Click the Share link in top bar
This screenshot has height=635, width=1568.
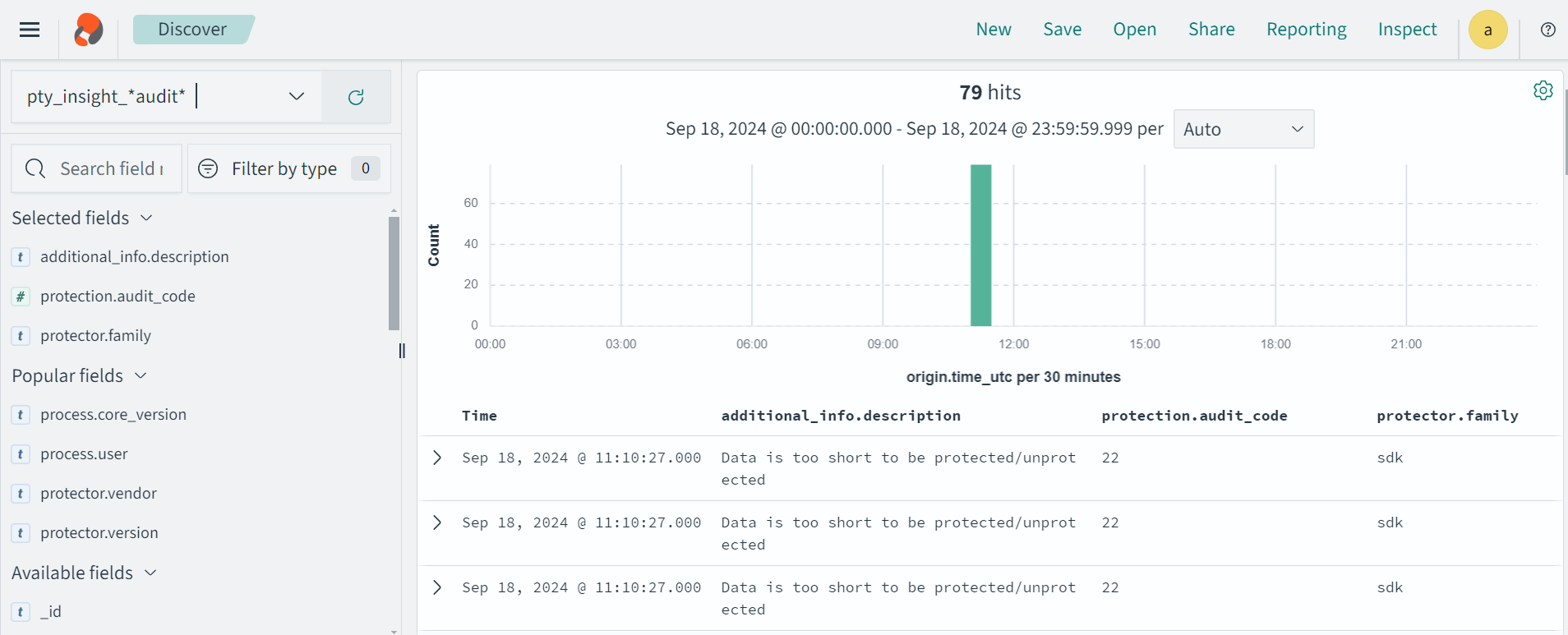pyautogui.click(x=1211, y=30)
